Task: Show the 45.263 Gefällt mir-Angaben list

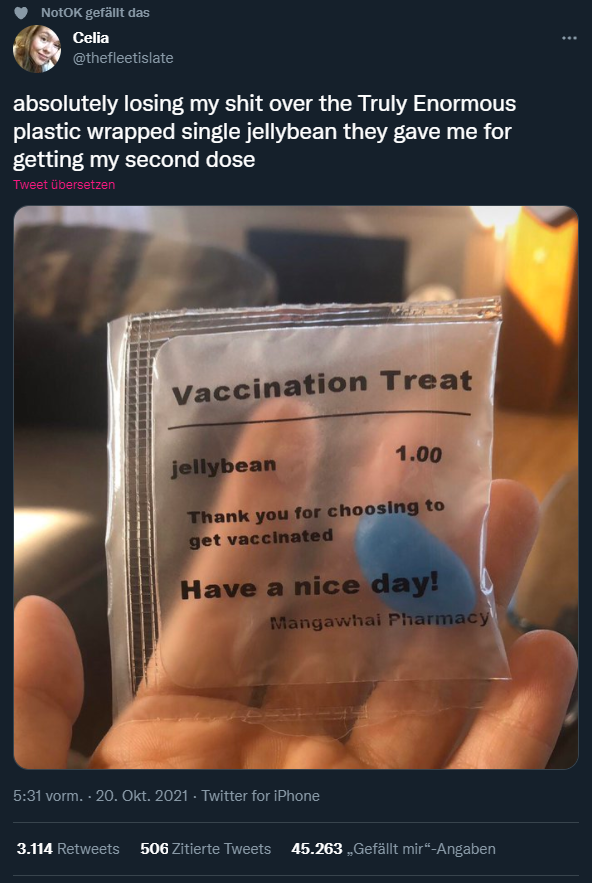Action: coord(393,849)
